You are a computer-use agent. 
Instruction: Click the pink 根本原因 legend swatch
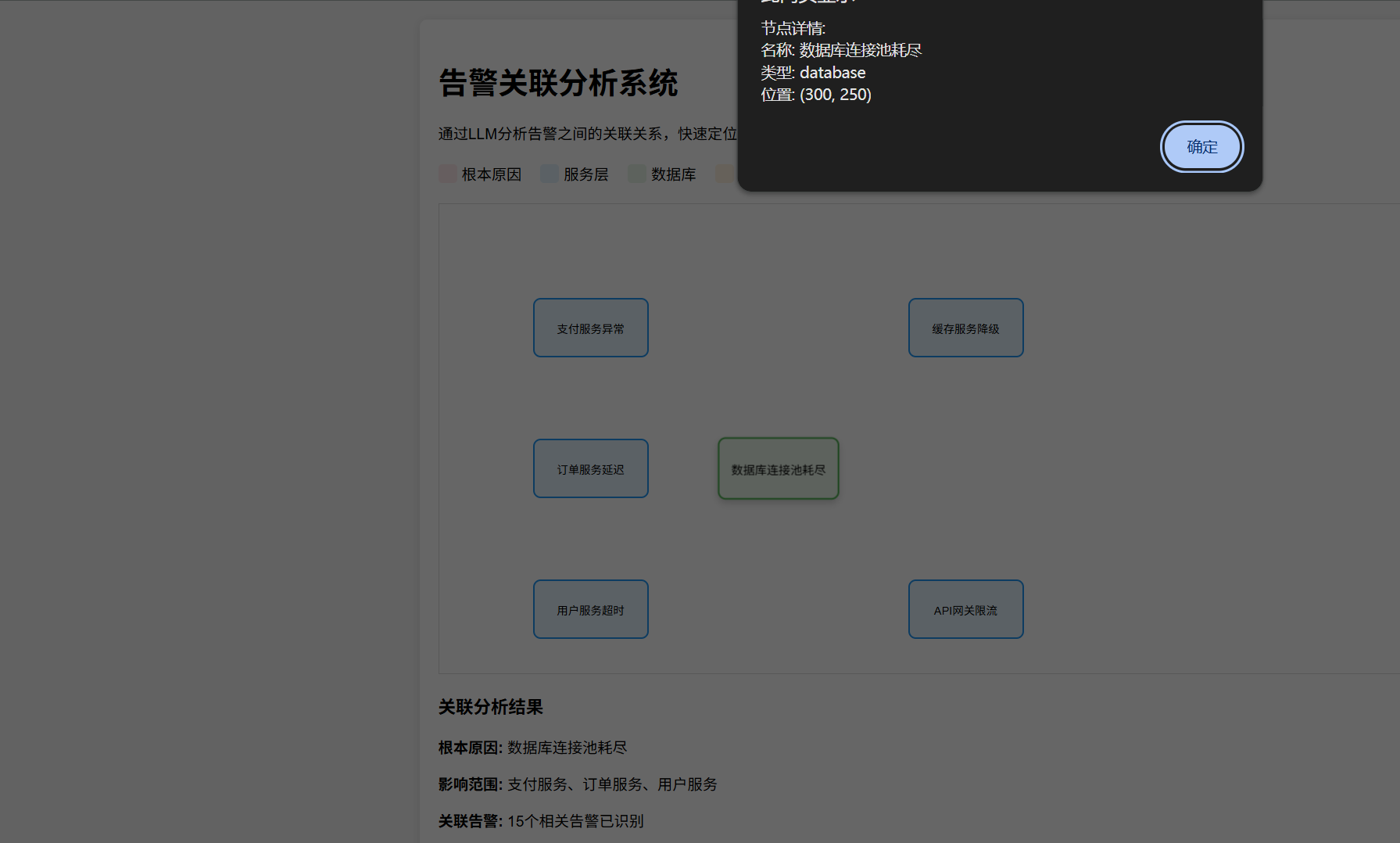pos(447,174)
